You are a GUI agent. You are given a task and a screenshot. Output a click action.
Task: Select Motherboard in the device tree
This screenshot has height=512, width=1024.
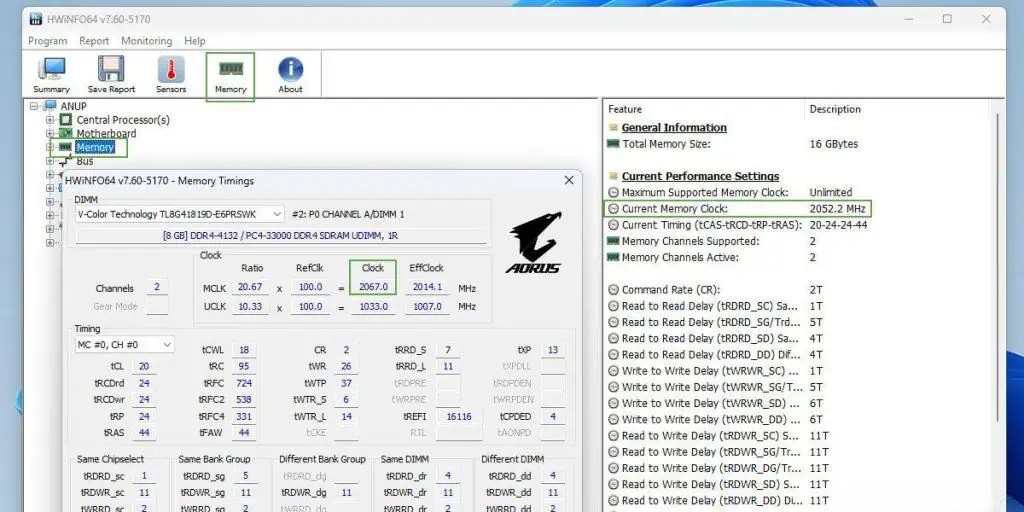pos(106,133)
